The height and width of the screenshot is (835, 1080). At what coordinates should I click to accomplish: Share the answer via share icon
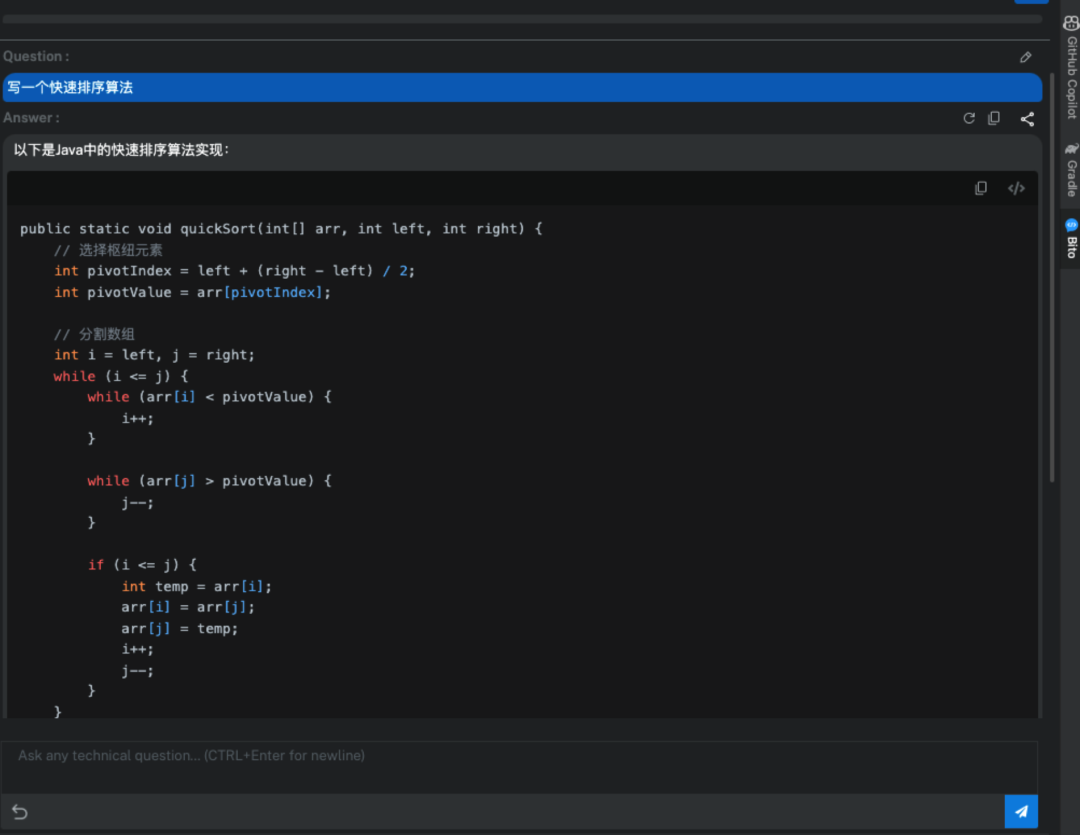[1027, 119]
